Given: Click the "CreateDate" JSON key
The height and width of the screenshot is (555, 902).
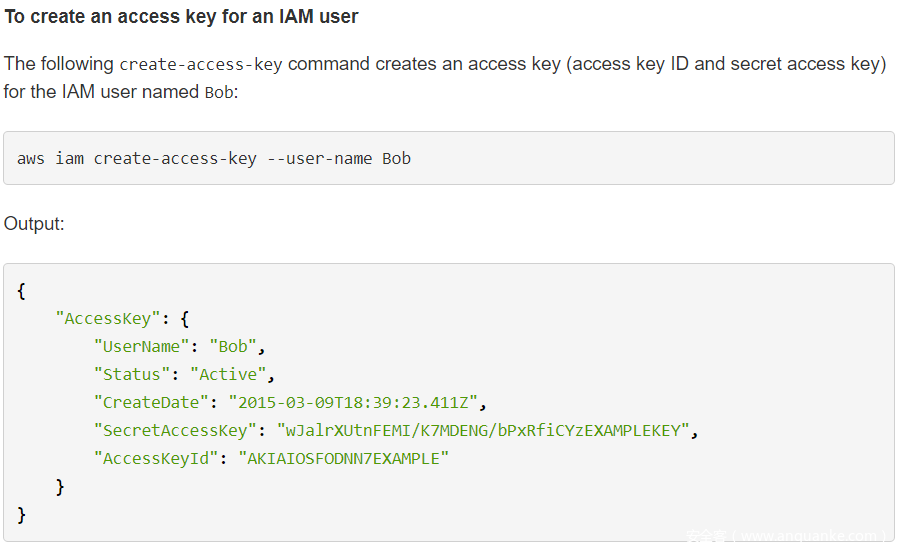Looking at the screenshot, I should (x=151, y=402).
